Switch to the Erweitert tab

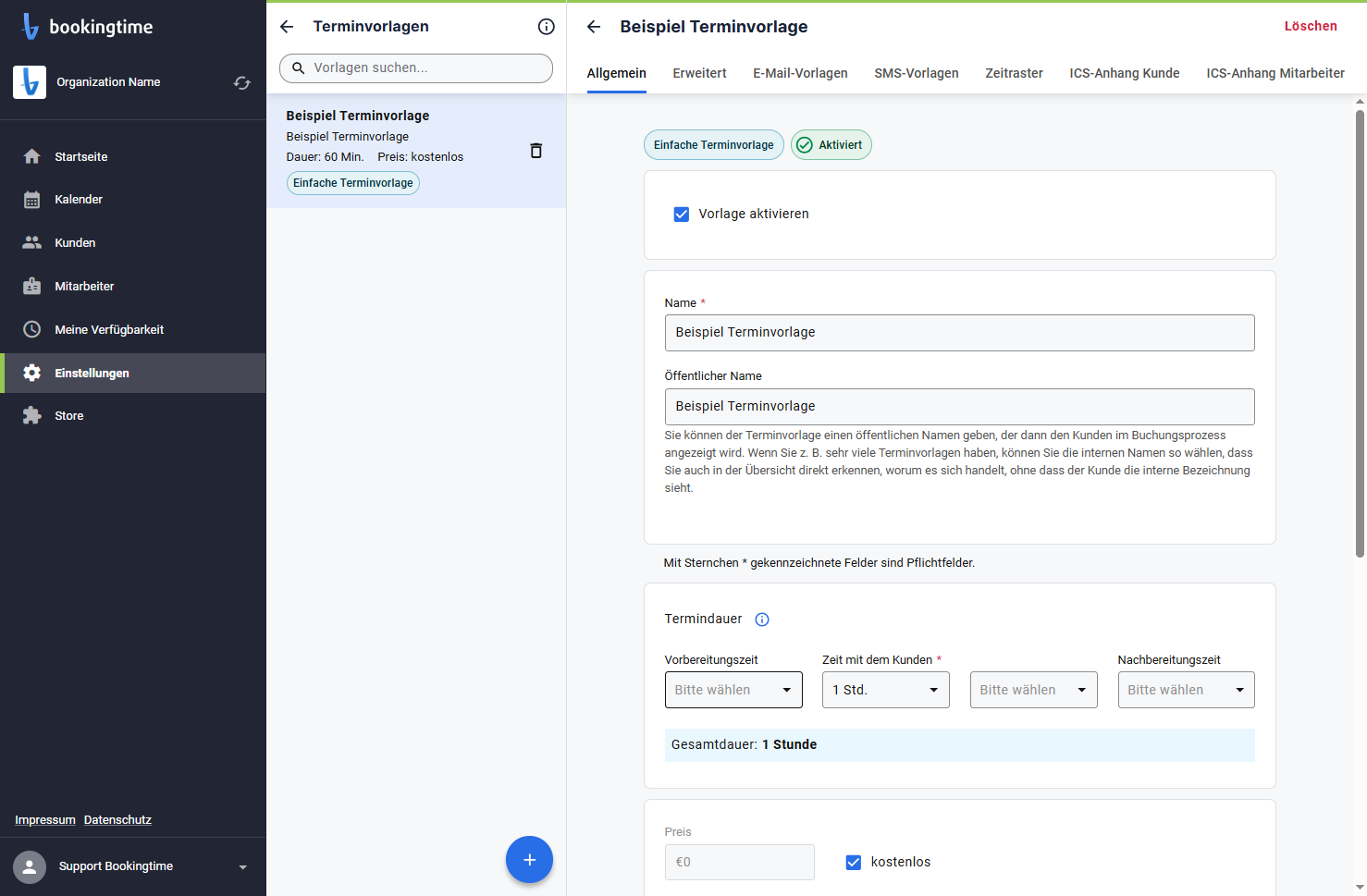click(699, 73)
